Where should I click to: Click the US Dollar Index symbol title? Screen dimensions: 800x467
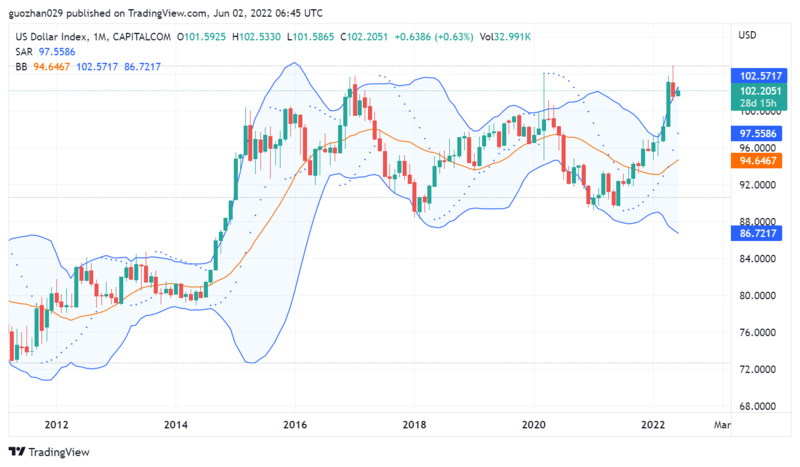52,37
